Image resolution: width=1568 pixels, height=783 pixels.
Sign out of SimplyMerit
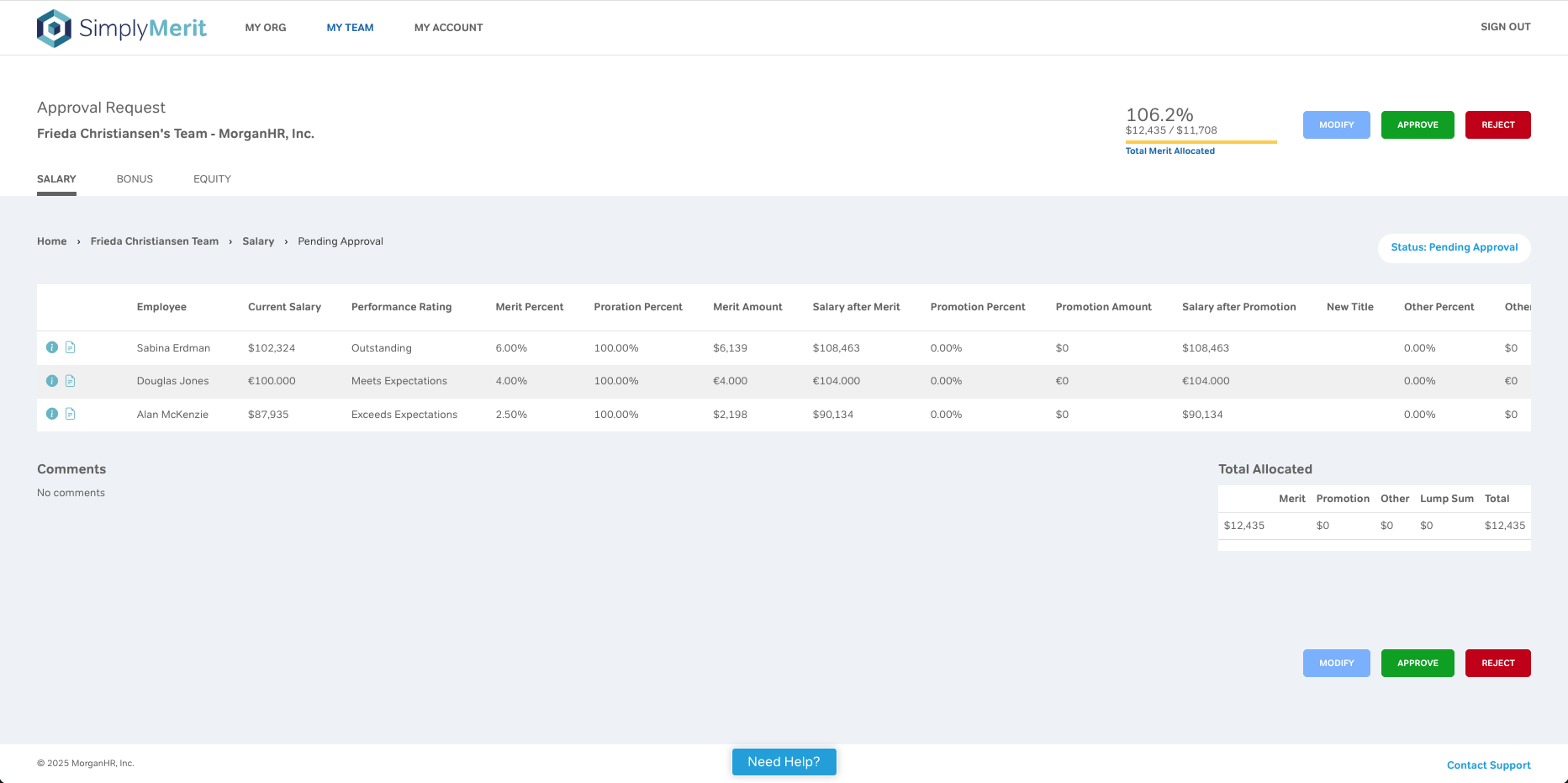tap(1505, 26)
